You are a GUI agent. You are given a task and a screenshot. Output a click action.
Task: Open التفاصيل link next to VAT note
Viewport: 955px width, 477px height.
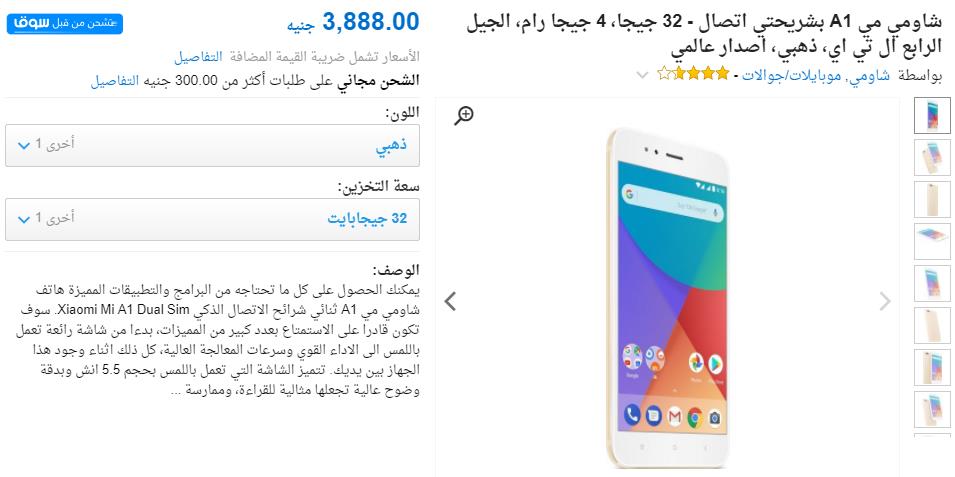pos(198,57)
